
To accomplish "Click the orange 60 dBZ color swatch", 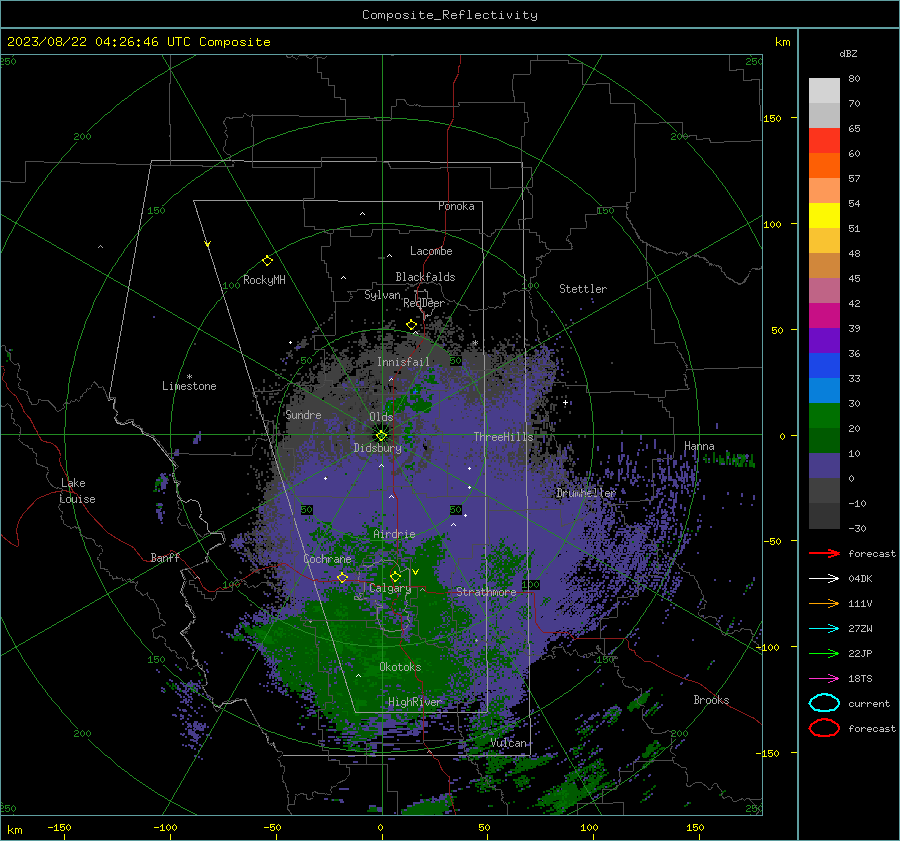I will (824, 165).
